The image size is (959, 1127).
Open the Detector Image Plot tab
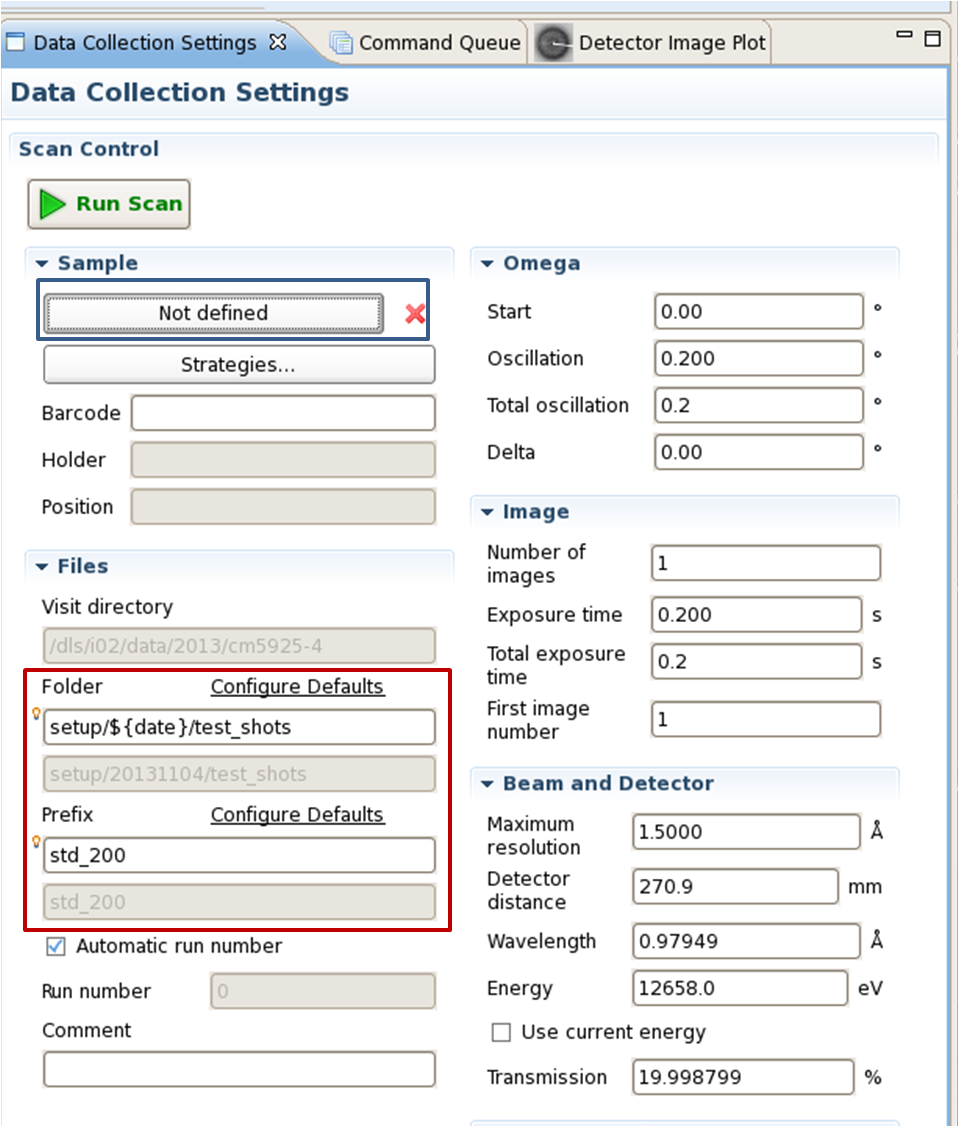[x=672, y=43]
